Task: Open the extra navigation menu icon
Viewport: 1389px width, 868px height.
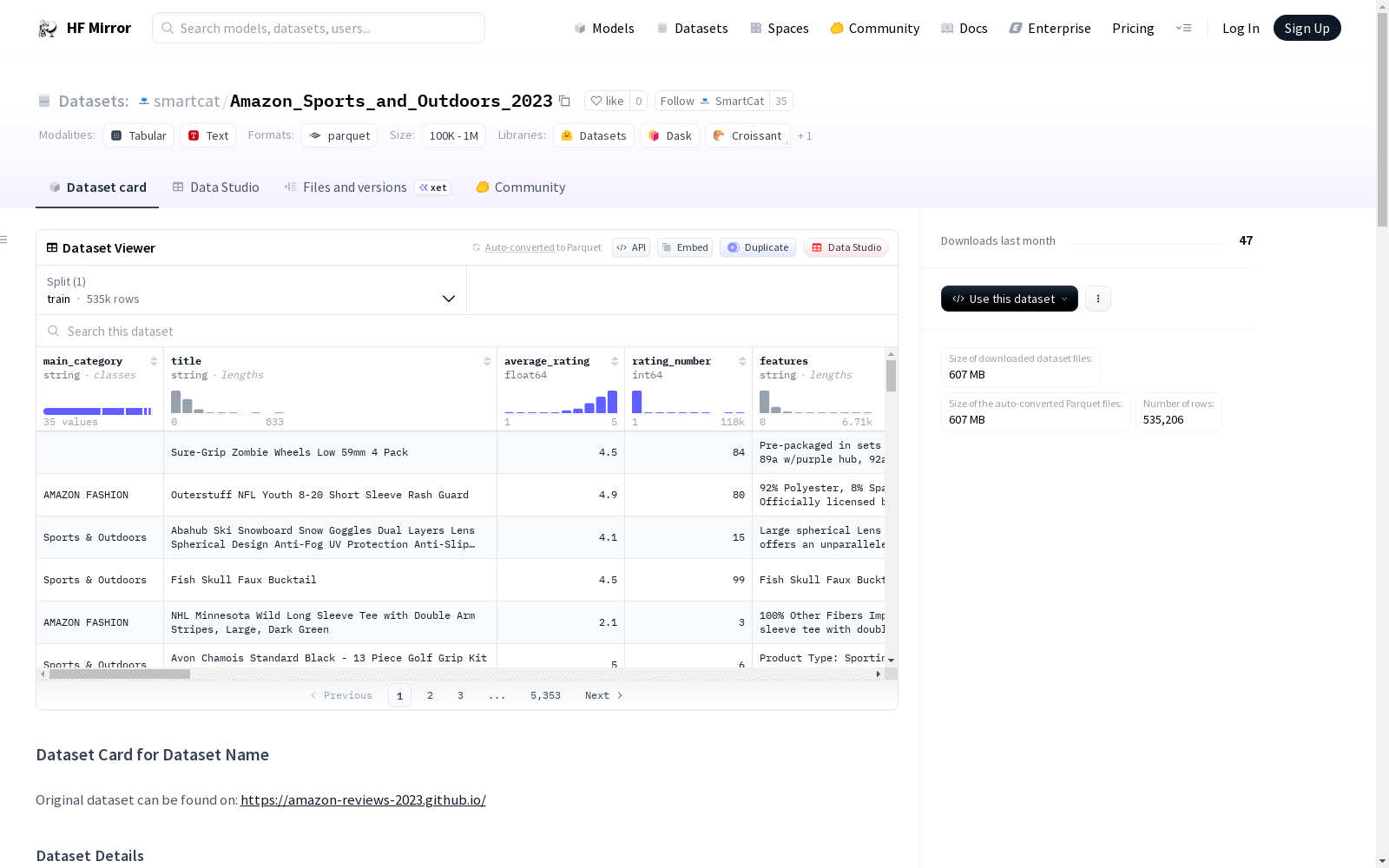Action: click(x=1183, y=28)
